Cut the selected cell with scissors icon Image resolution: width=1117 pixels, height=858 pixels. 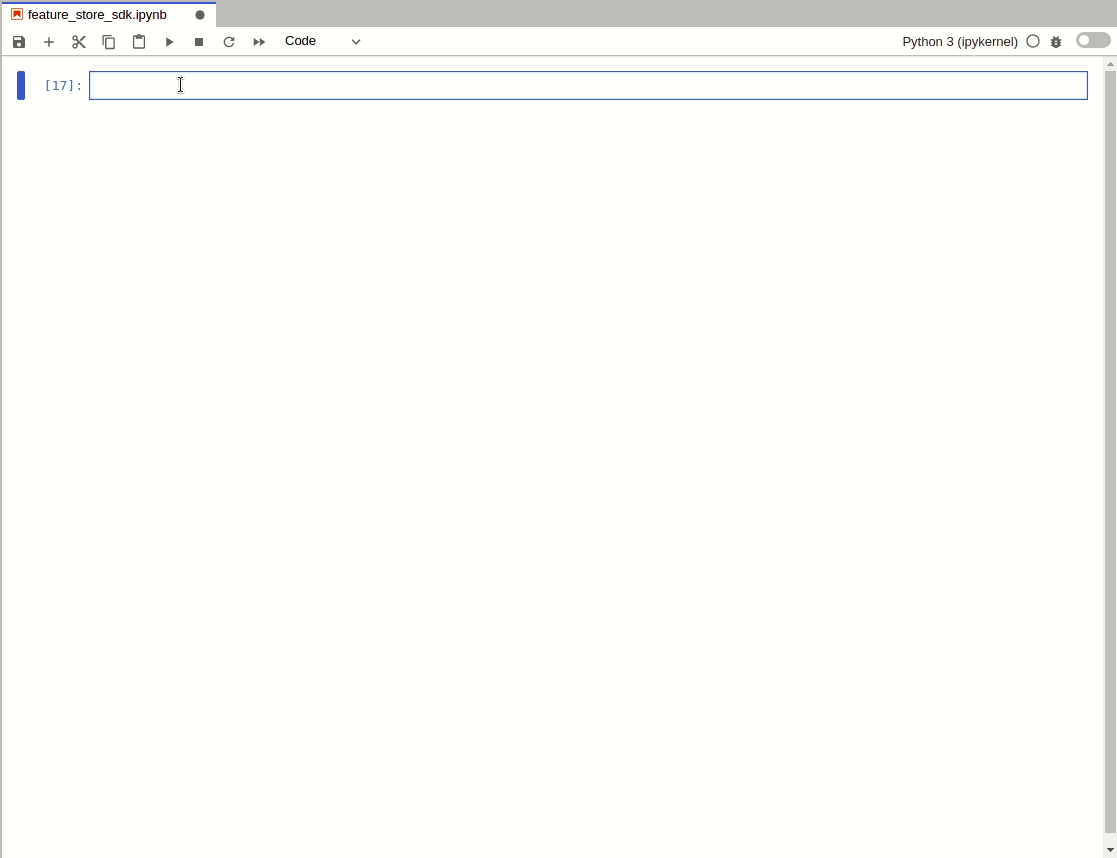pos(78,42)
